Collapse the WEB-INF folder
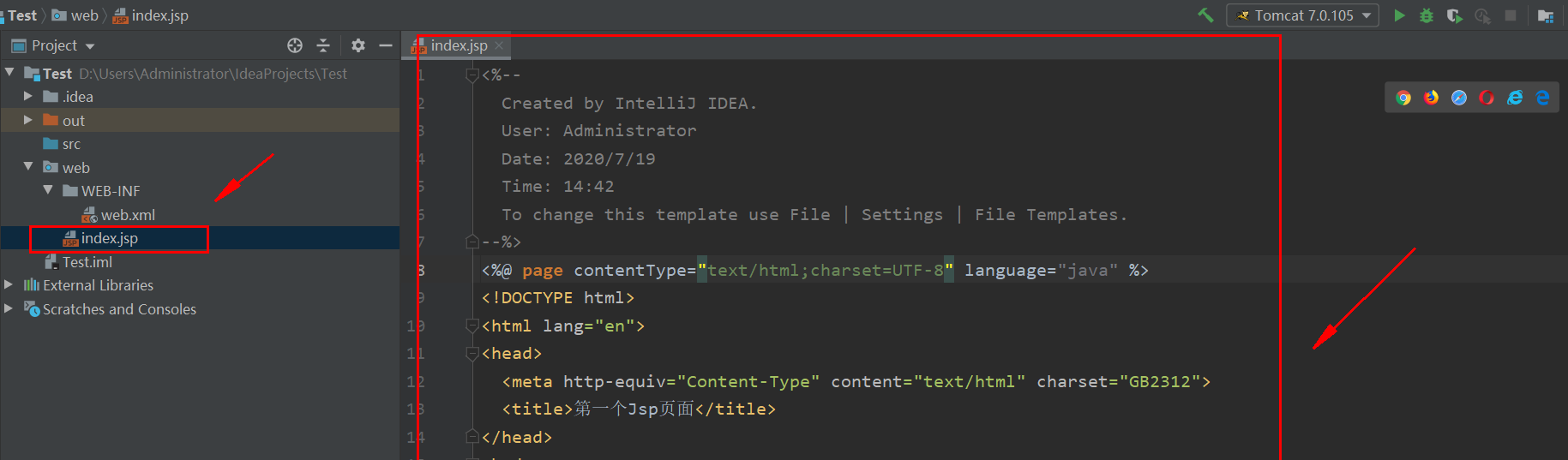 point(48,190)
